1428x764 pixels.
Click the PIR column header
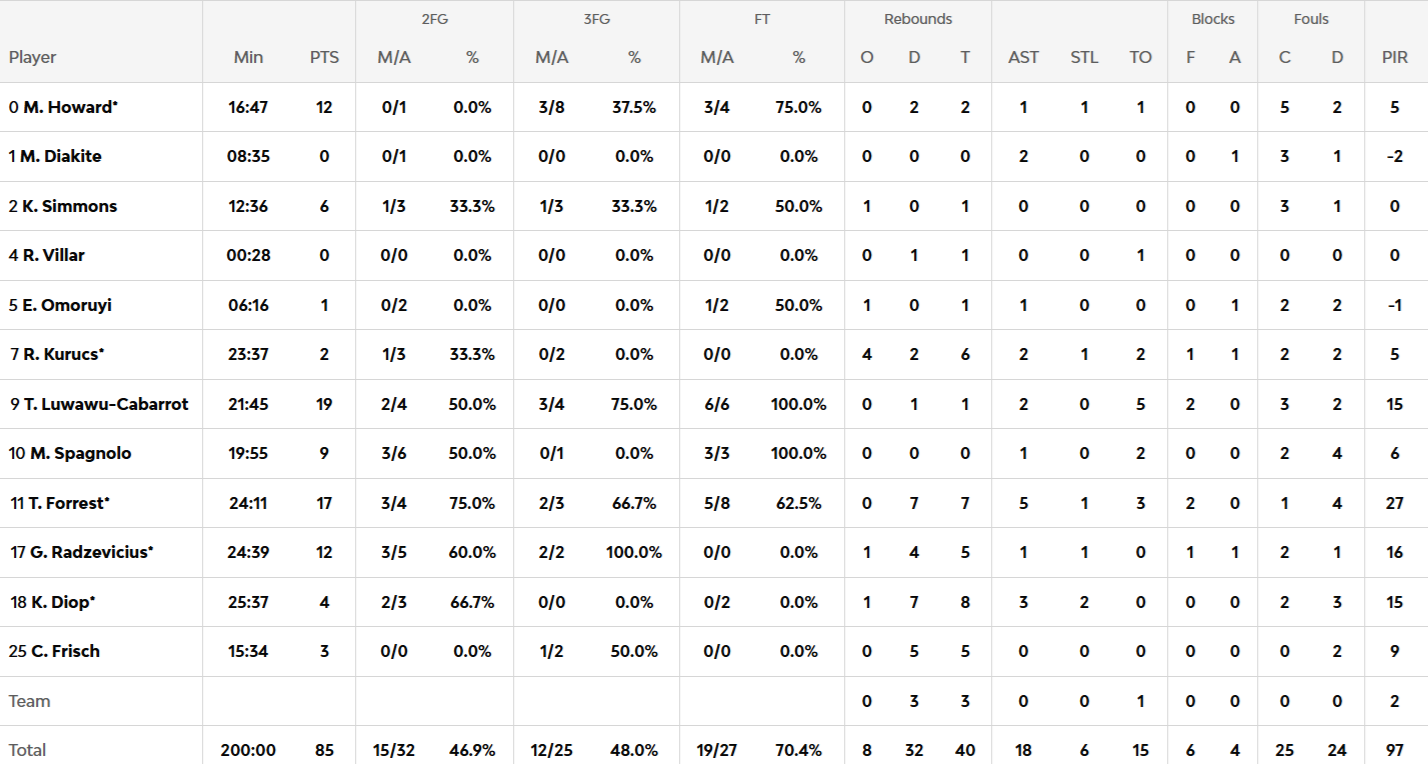coord(1394,57)
